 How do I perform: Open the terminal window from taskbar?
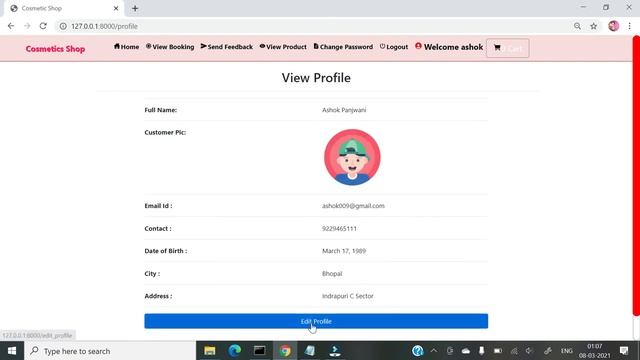[x=260, y=351]
